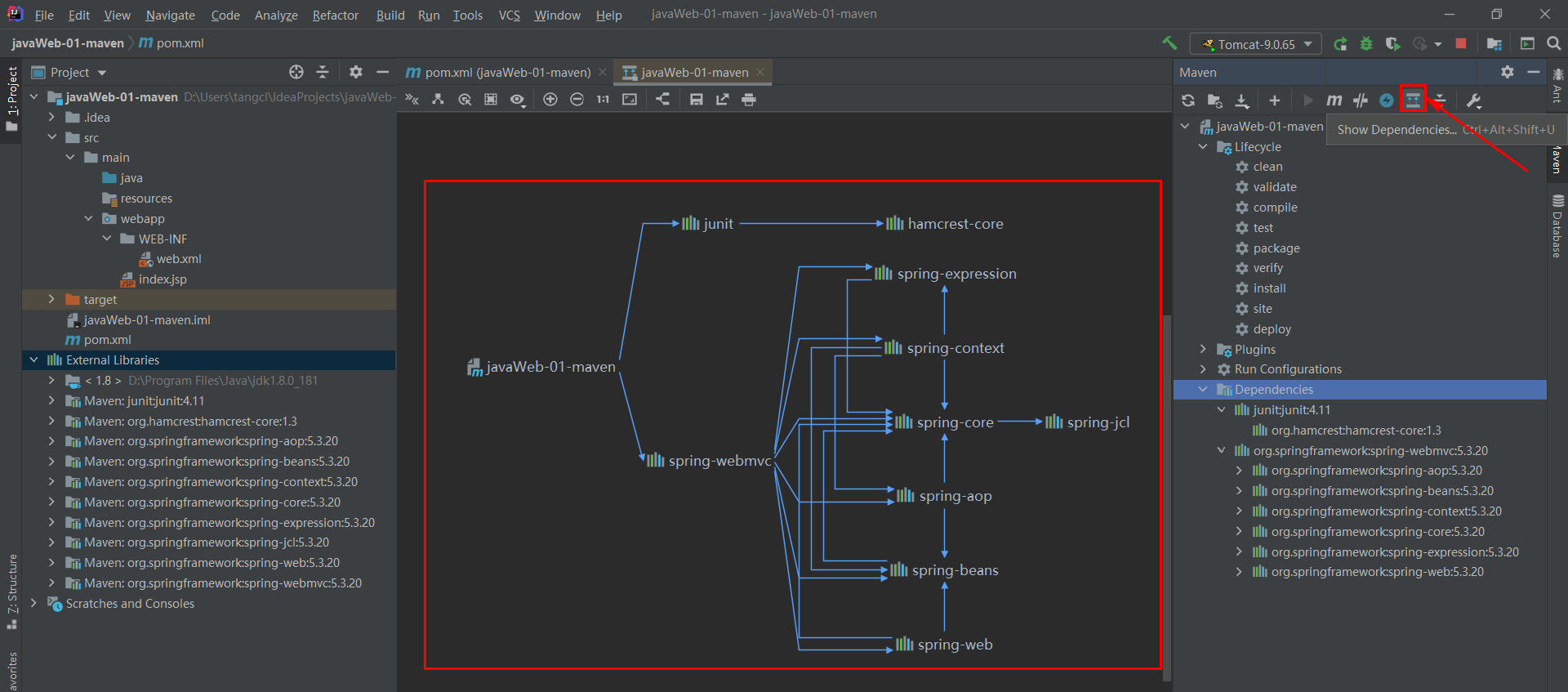Print the diagram with printer icon
1568x692 pixels.
749,100
